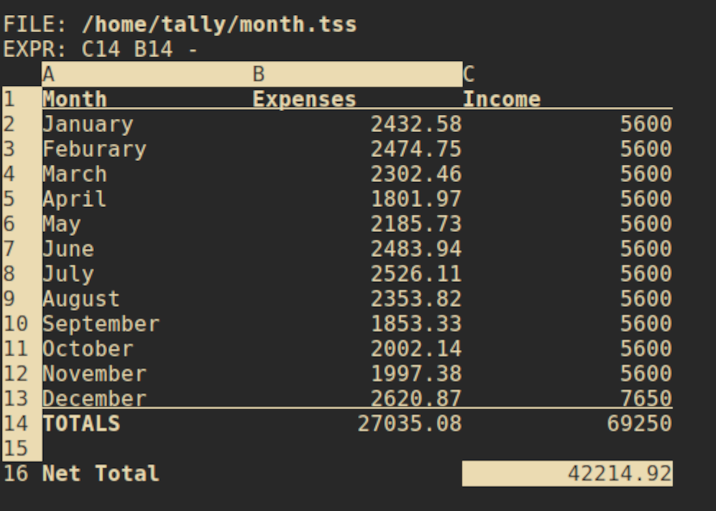This screenshot has height=511, width=716.
Task: Select expenses value 2620.87
Action: 416,398
